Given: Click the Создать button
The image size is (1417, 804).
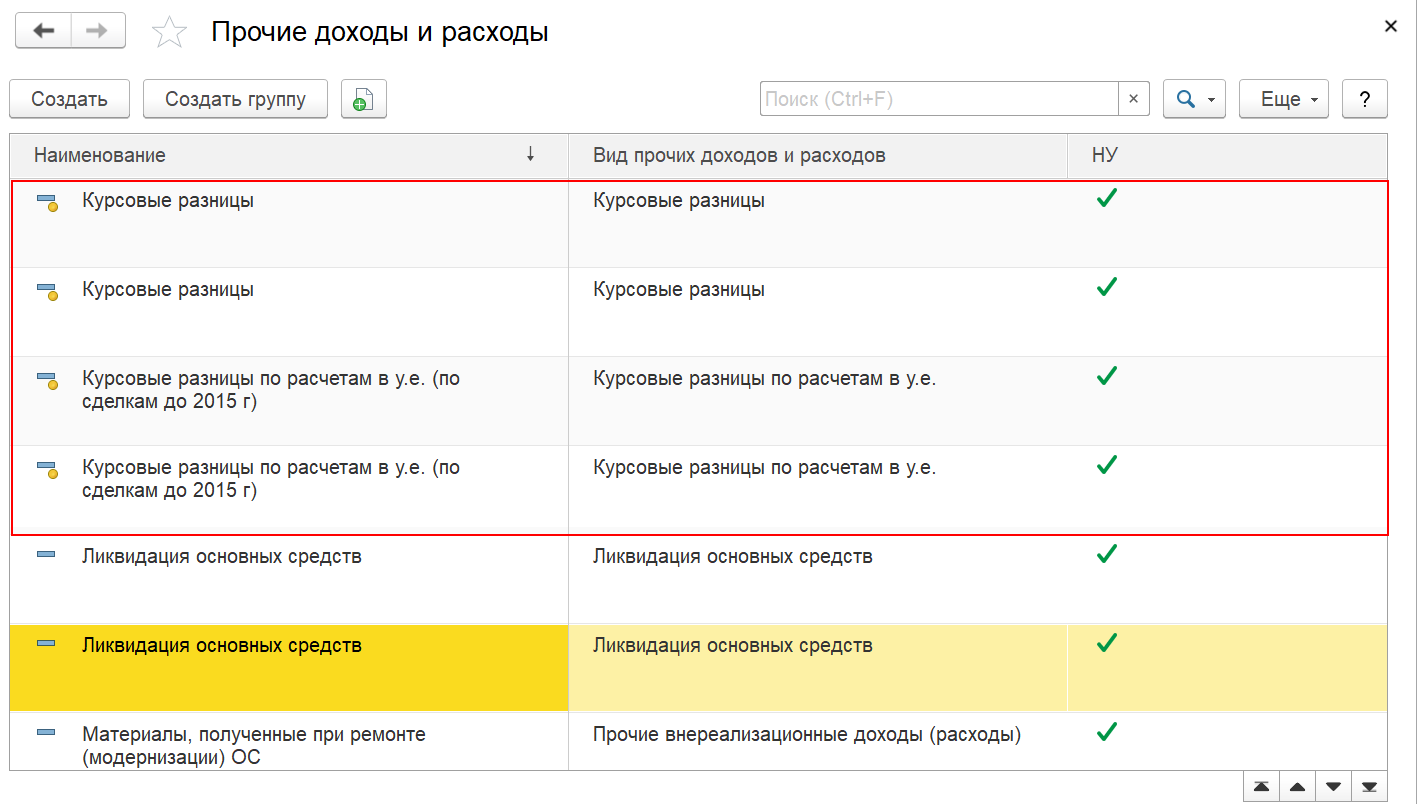Looking at the screenshot, I should 70,99.
